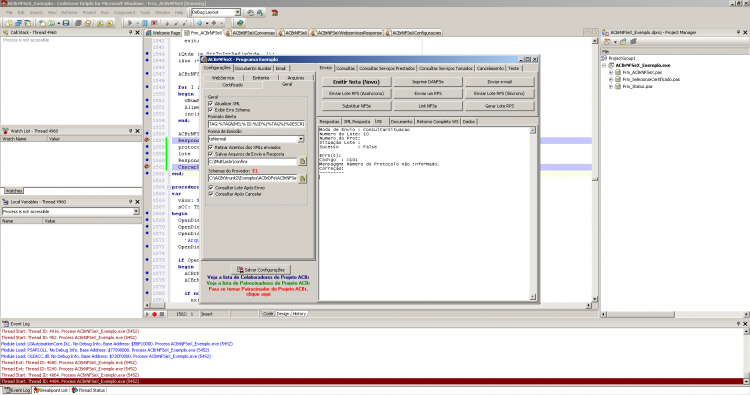Switch to the Consultas tab

tap(345, 68)
